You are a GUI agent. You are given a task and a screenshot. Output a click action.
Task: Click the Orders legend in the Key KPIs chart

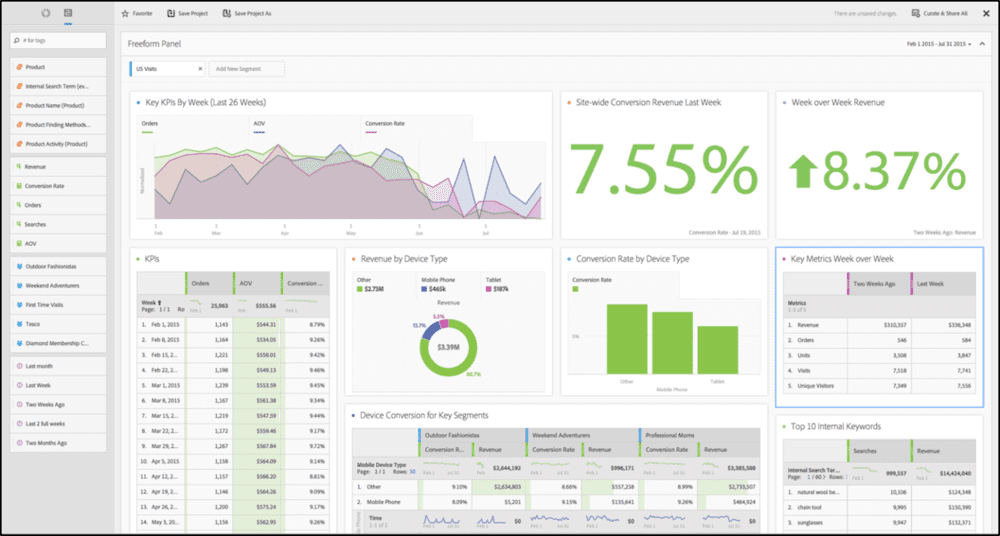(x=150, y=127)
